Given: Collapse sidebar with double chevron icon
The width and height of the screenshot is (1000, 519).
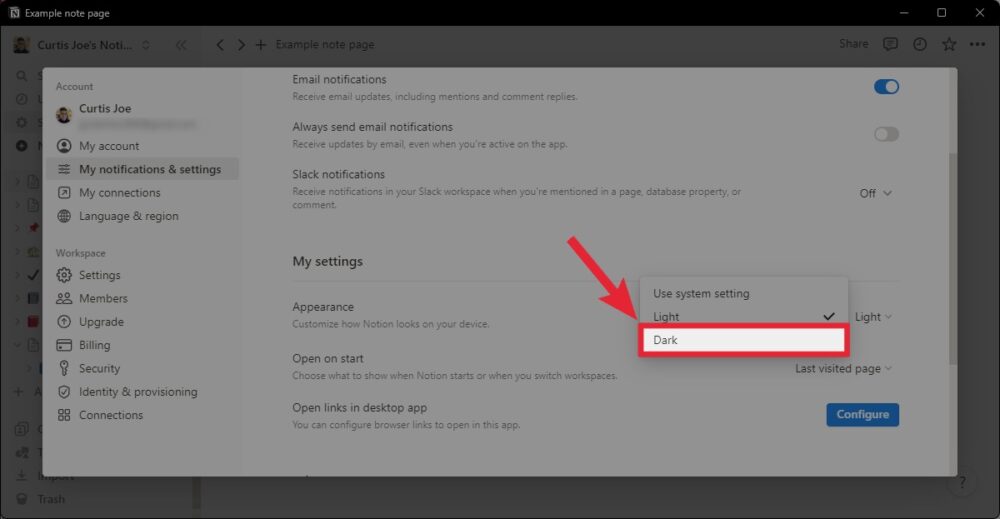Looking at the screenshot, I should (181, 45).
